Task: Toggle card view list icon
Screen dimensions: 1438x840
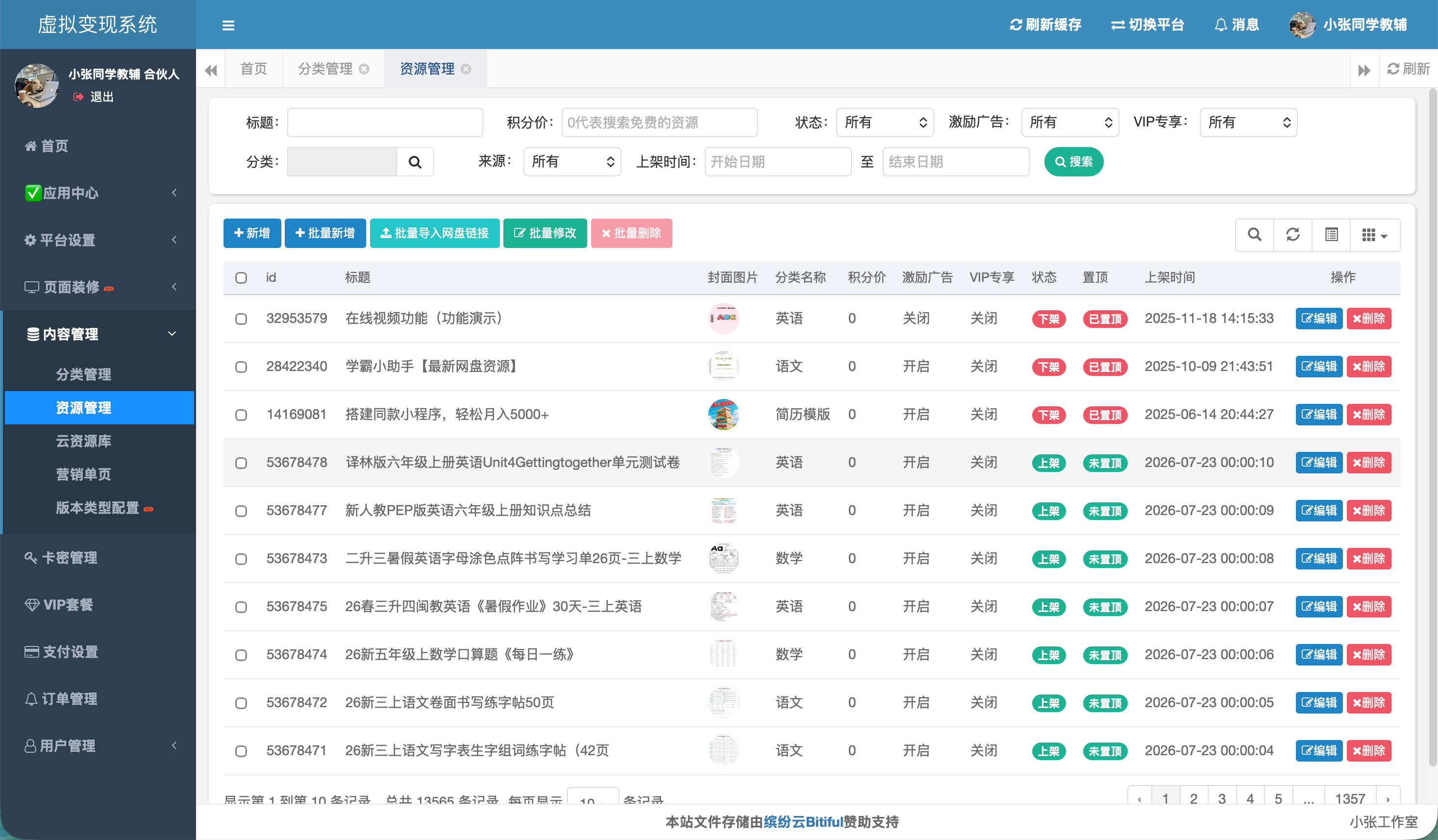Action: pos(1331,235)
